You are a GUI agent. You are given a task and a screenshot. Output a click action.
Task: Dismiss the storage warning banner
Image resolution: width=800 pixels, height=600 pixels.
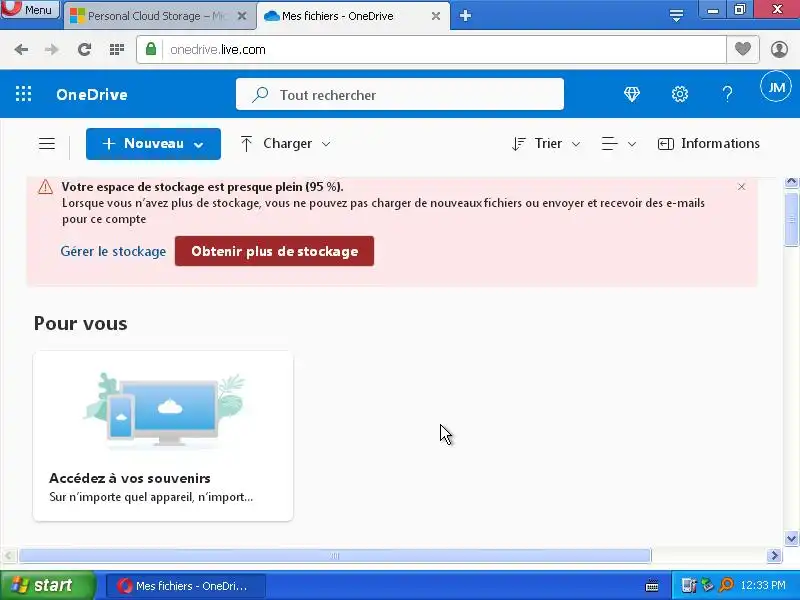tap(741, 187)
